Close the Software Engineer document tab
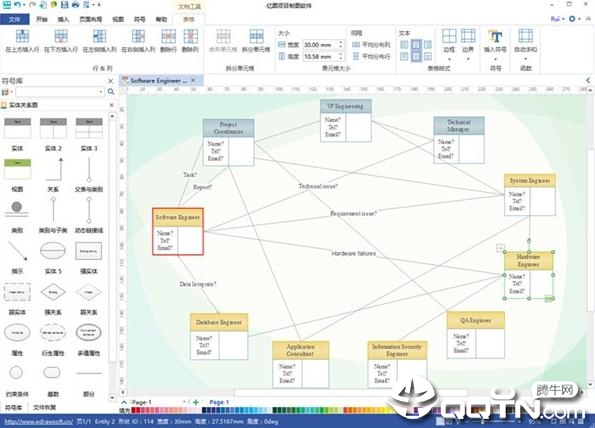 [193, 80]
